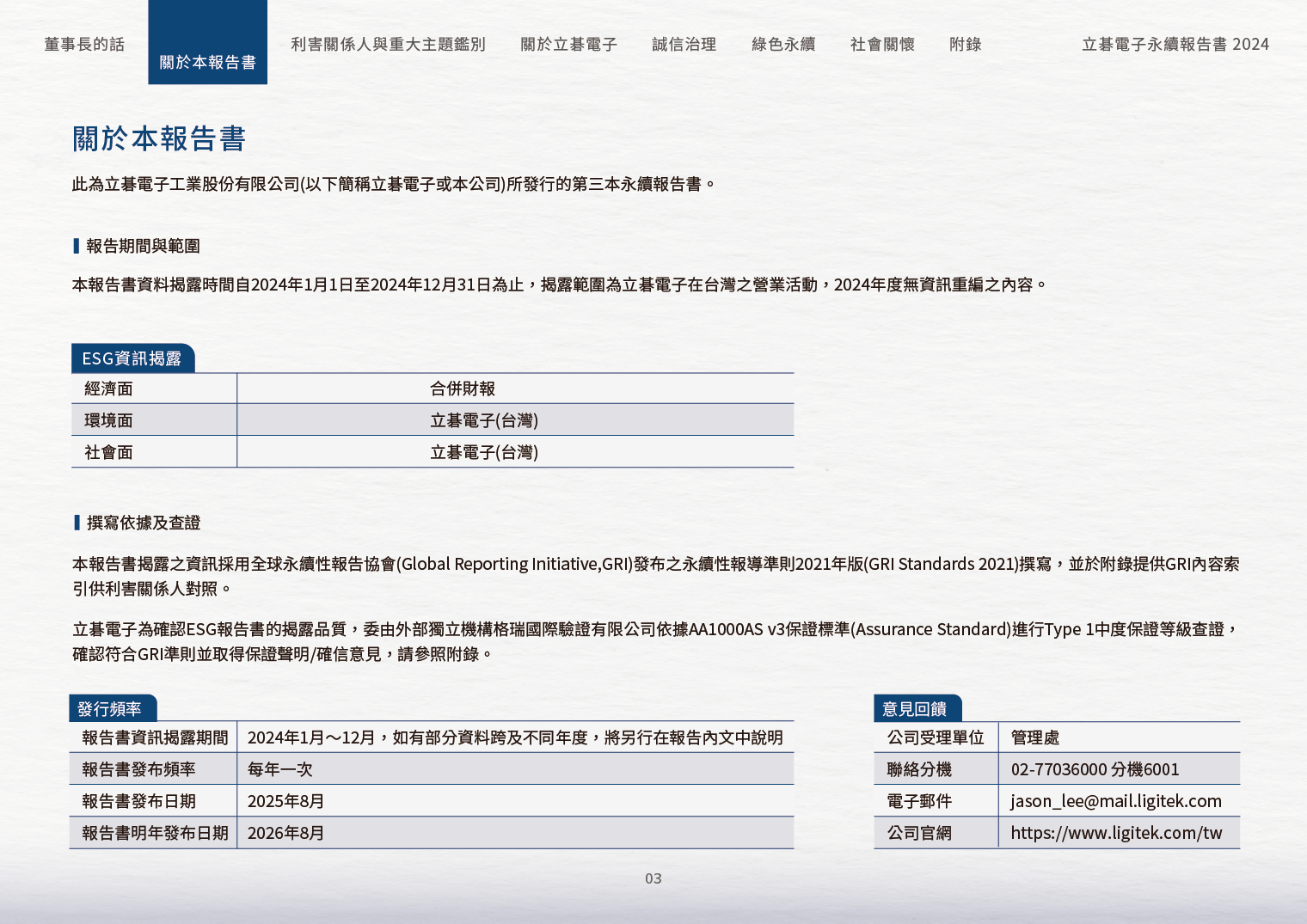The height and width of the screenshot is (924, 1307).
Task: Click phone number 02-77036000 分機6001
Action: 1095,769
